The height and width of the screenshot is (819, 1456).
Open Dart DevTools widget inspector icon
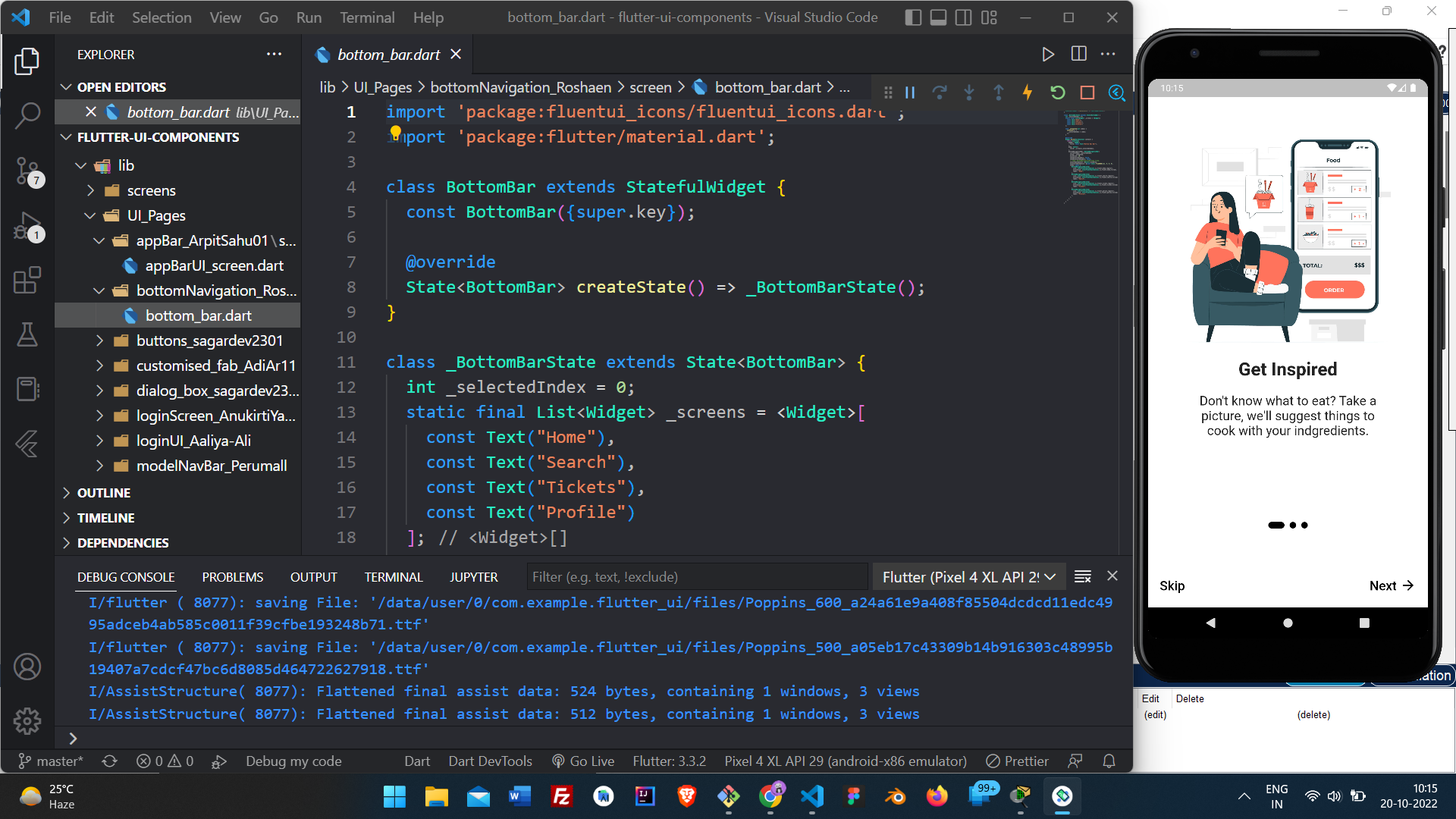(1116, 93)
